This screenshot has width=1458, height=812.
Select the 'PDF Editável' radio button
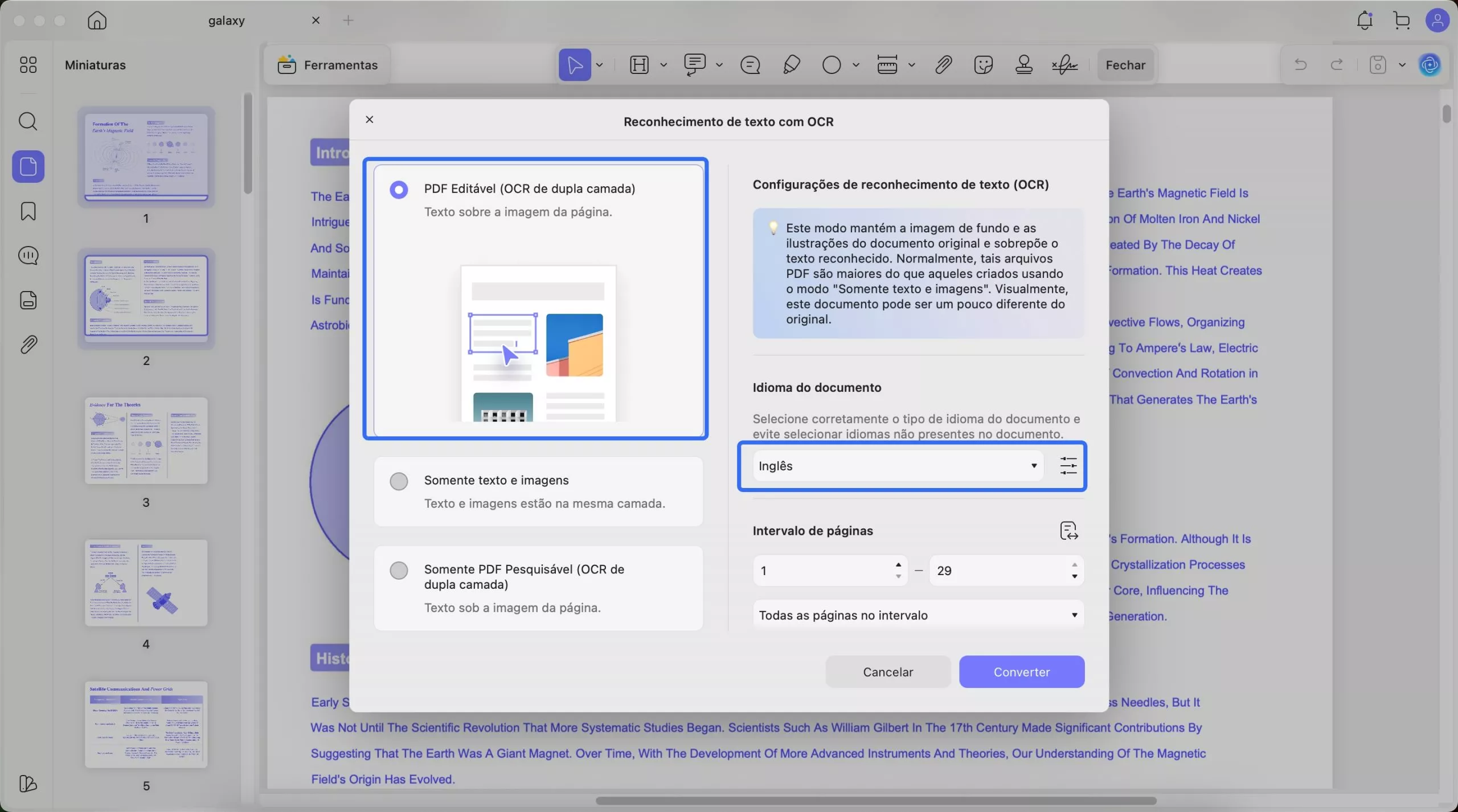pos(399,190)
